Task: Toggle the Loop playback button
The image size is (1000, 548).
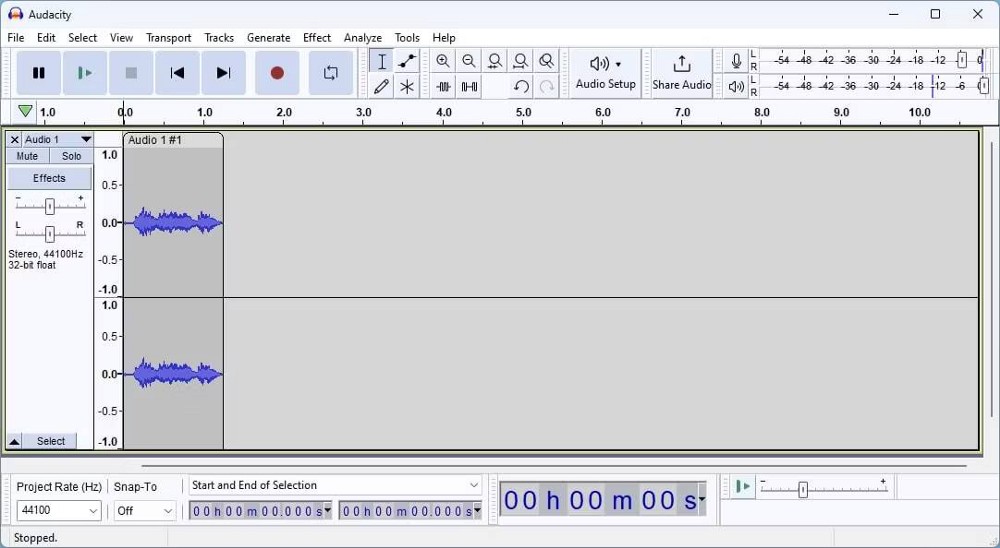Action: click(x=330, y=73)
